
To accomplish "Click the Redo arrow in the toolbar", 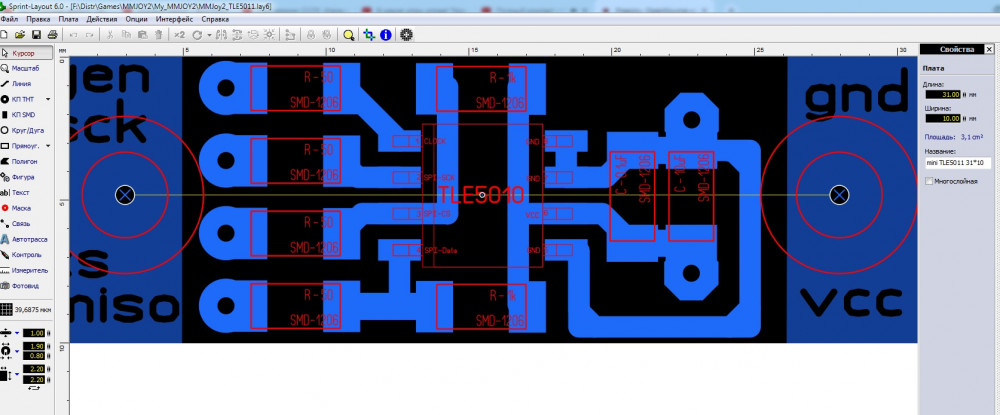I will [89, 35].
